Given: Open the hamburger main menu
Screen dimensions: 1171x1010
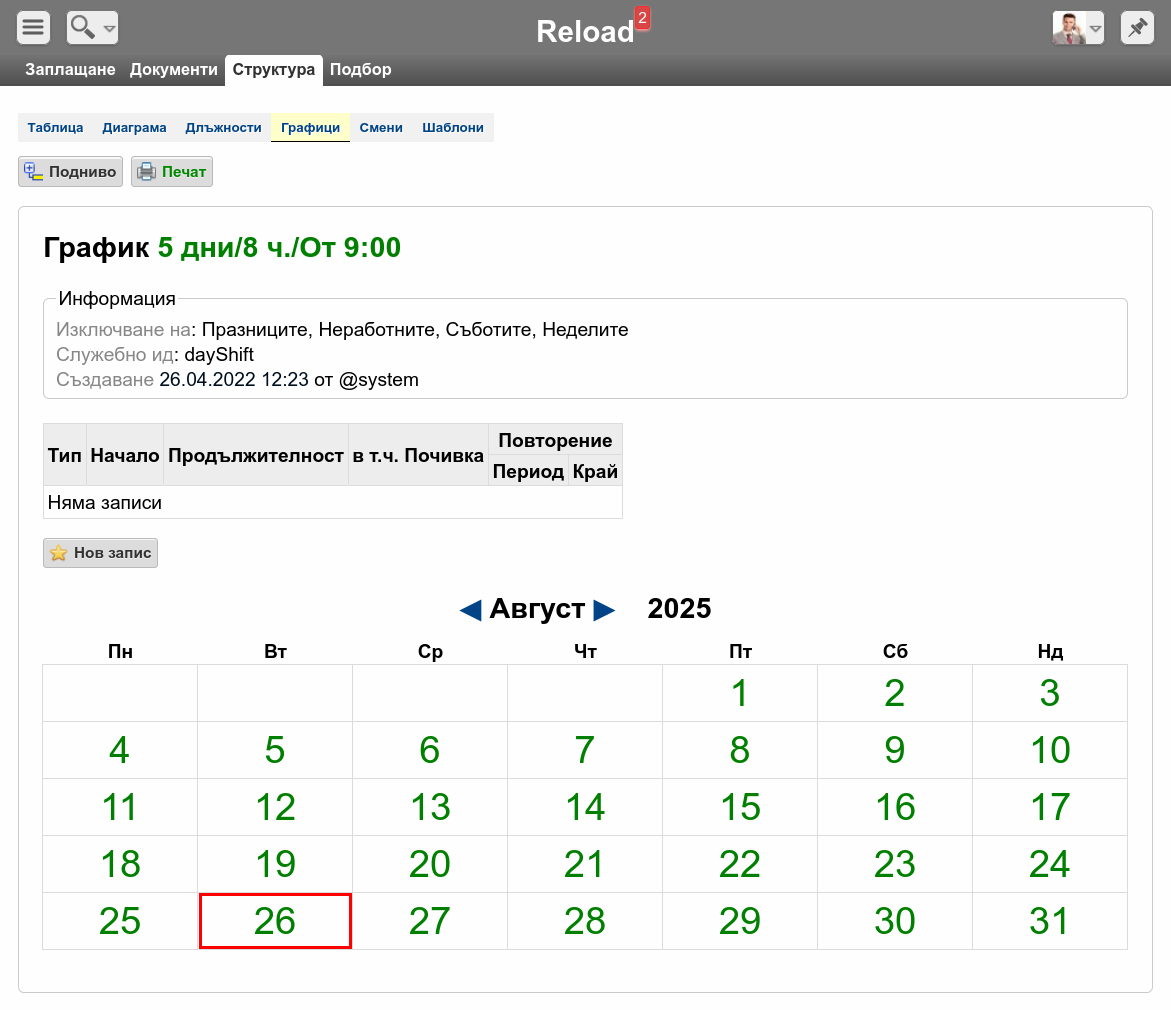Looking at the screenshot, I should (34, 28).
